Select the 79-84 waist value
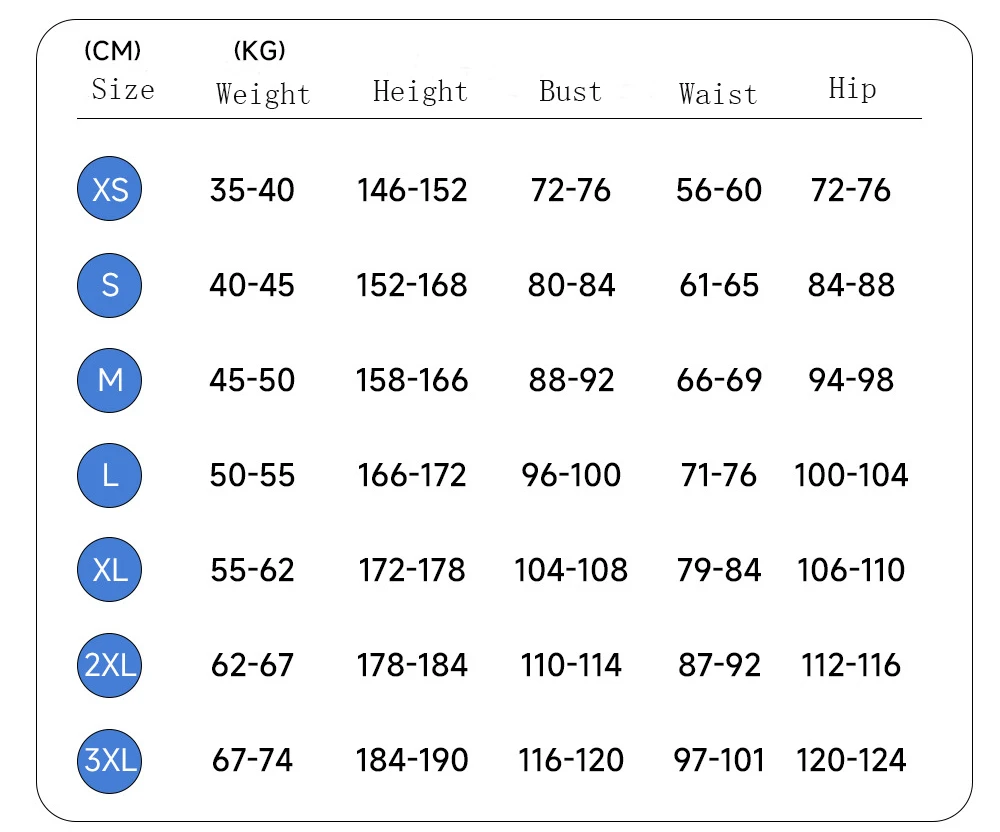 pos(719,570)
